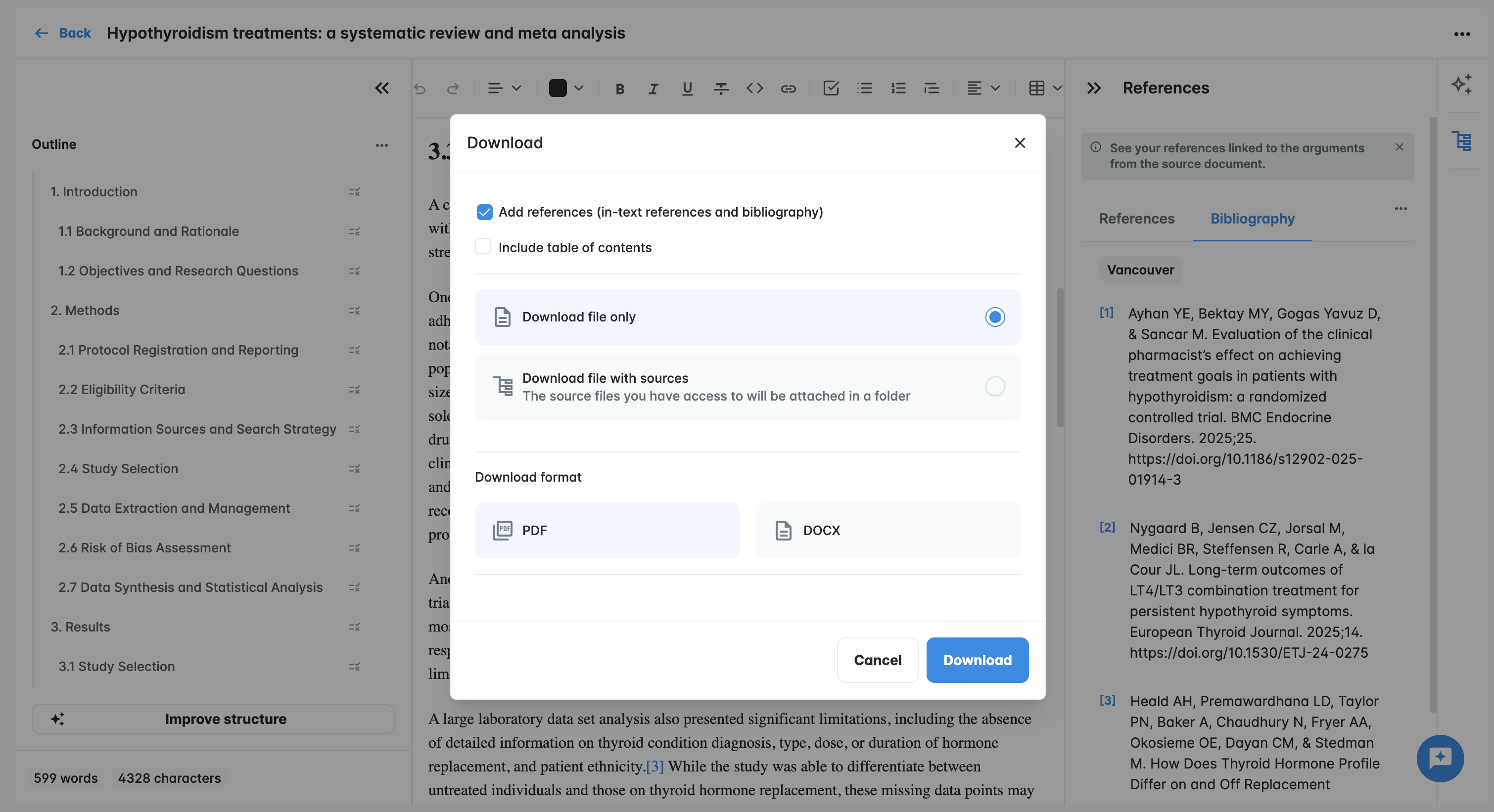
Task: Toggle italic formatting
Action: point(653,89)
